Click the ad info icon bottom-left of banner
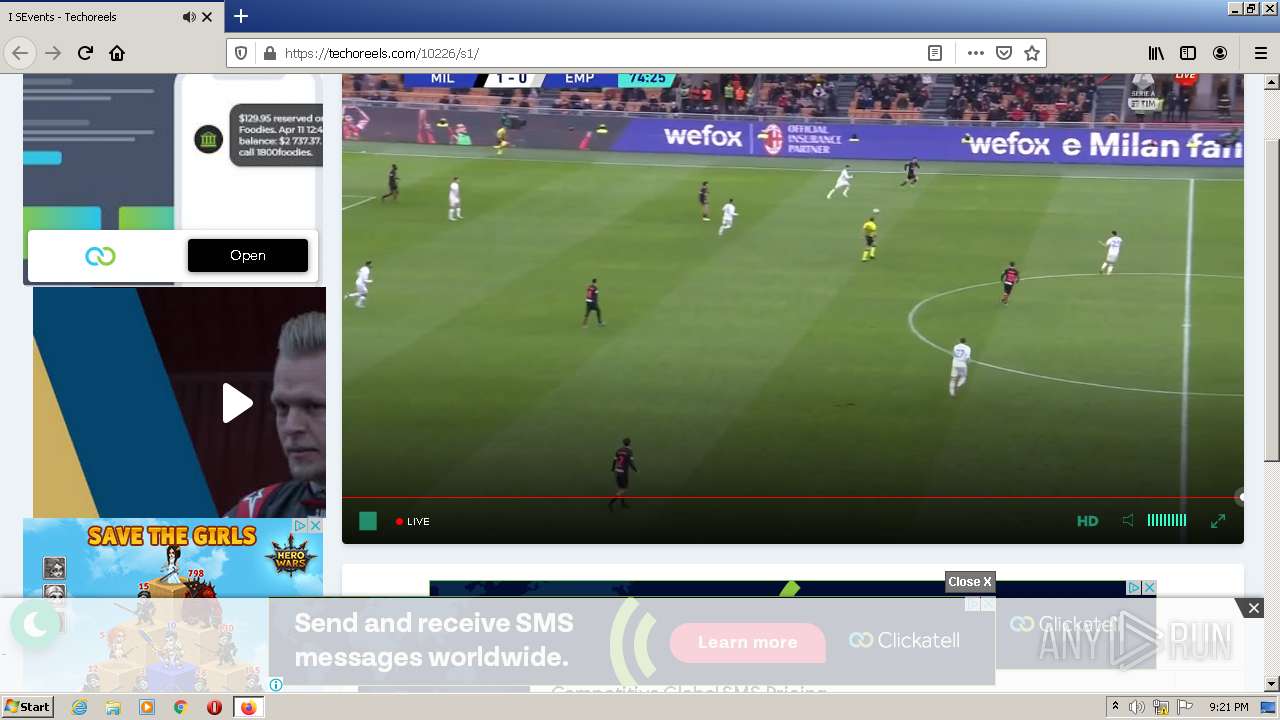Viewport: 1280px width, 720px height. tap(276, 685)
